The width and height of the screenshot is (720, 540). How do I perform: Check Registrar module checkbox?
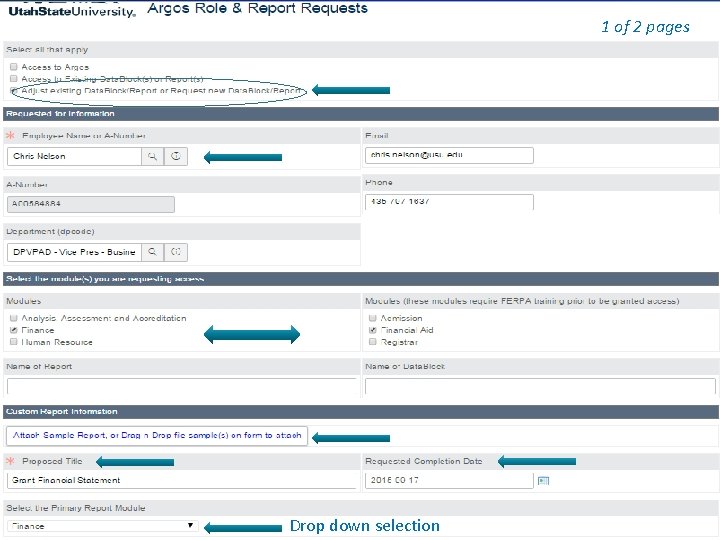coord(373,342)
